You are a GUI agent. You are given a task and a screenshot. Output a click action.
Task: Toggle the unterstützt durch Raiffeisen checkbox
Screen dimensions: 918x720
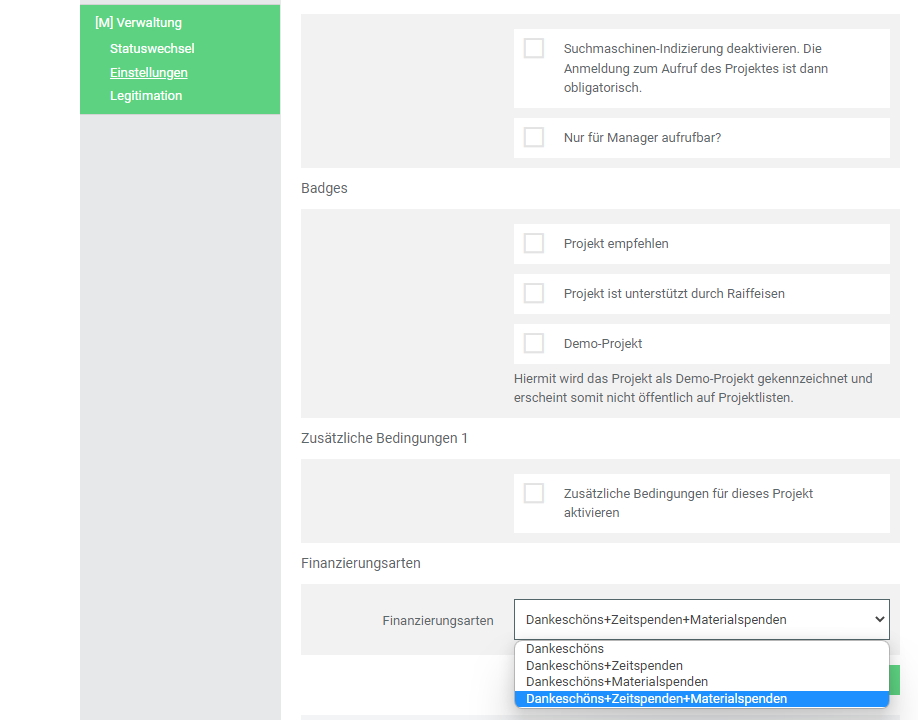tap(534, 293)
